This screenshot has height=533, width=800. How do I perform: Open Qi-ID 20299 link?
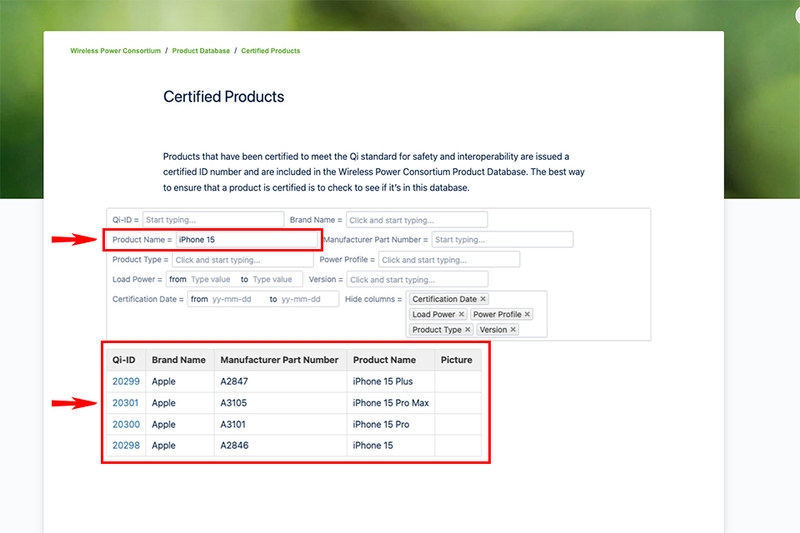pyautogui.click(x=126, y=382)
